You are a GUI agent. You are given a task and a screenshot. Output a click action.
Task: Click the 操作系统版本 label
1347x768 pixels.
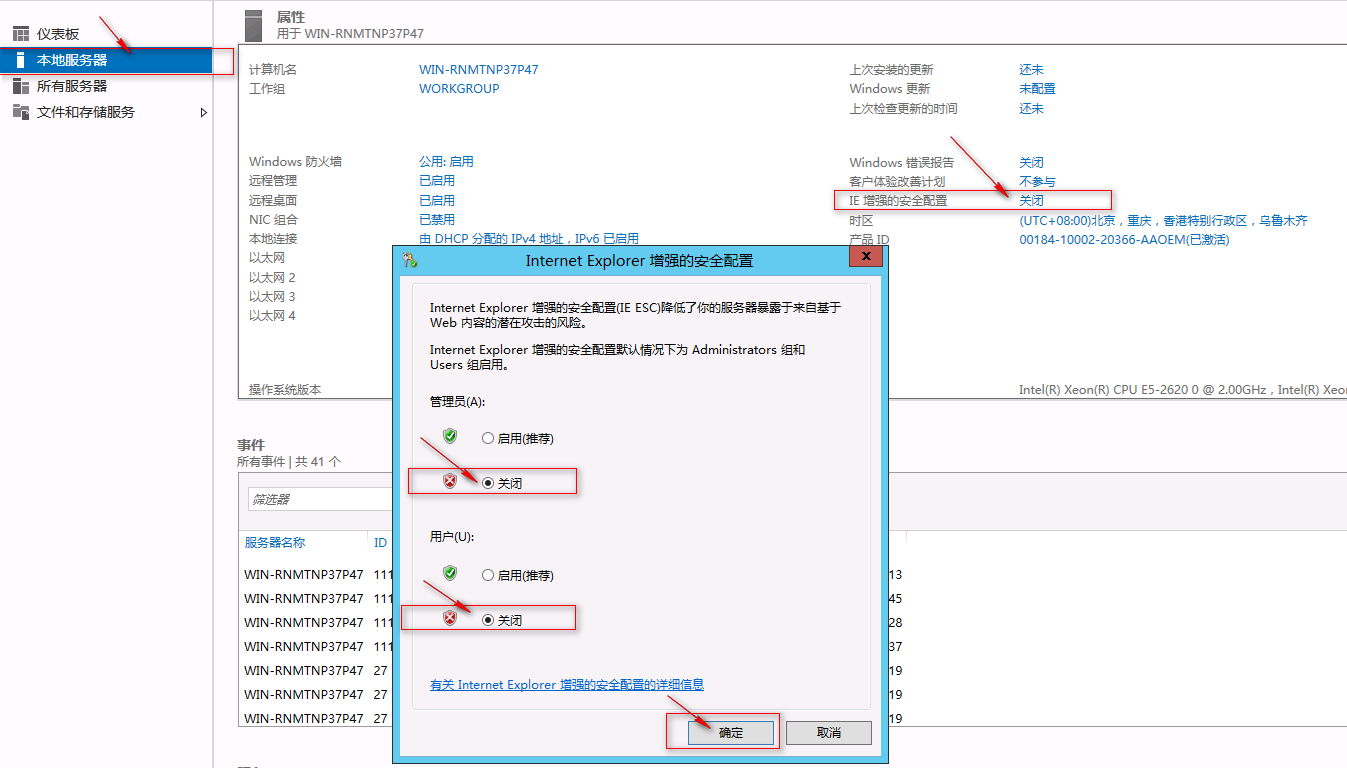[x=285, y=389]
